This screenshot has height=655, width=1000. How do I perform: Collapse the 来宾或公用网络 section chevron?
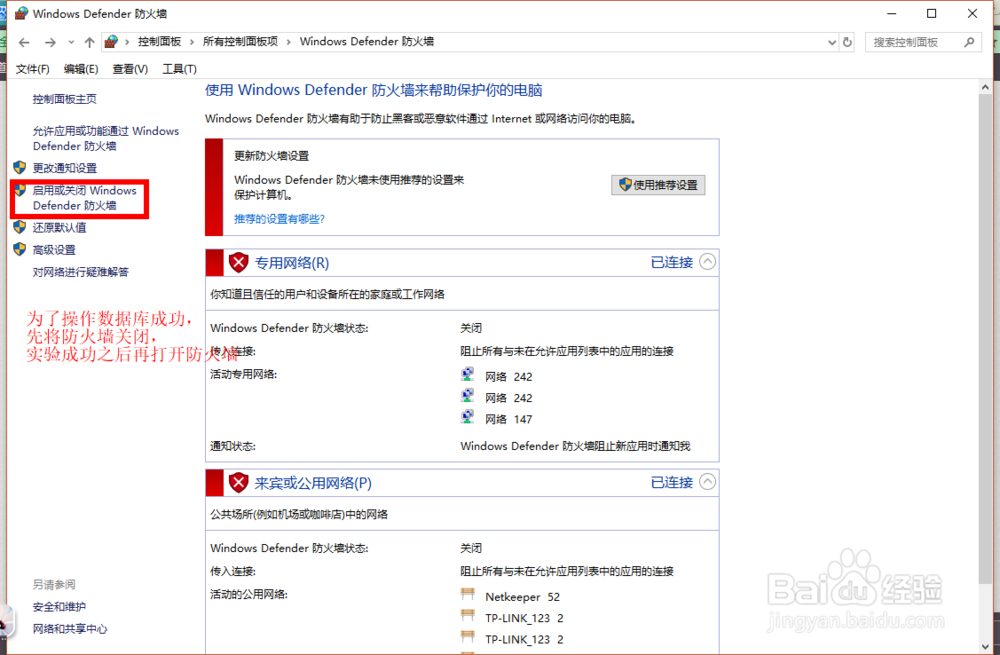(707, 482)
